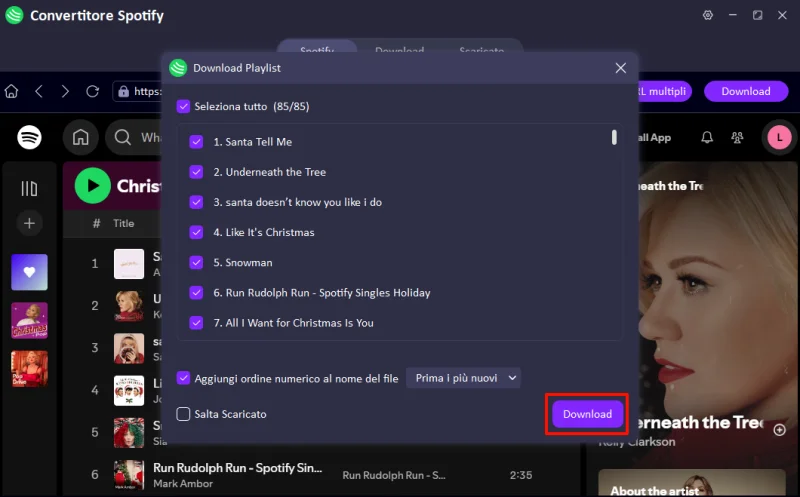Click Kelly Clarkson artist name in right panel
Viewport: 800px width, 497px height.
[637, 442]
